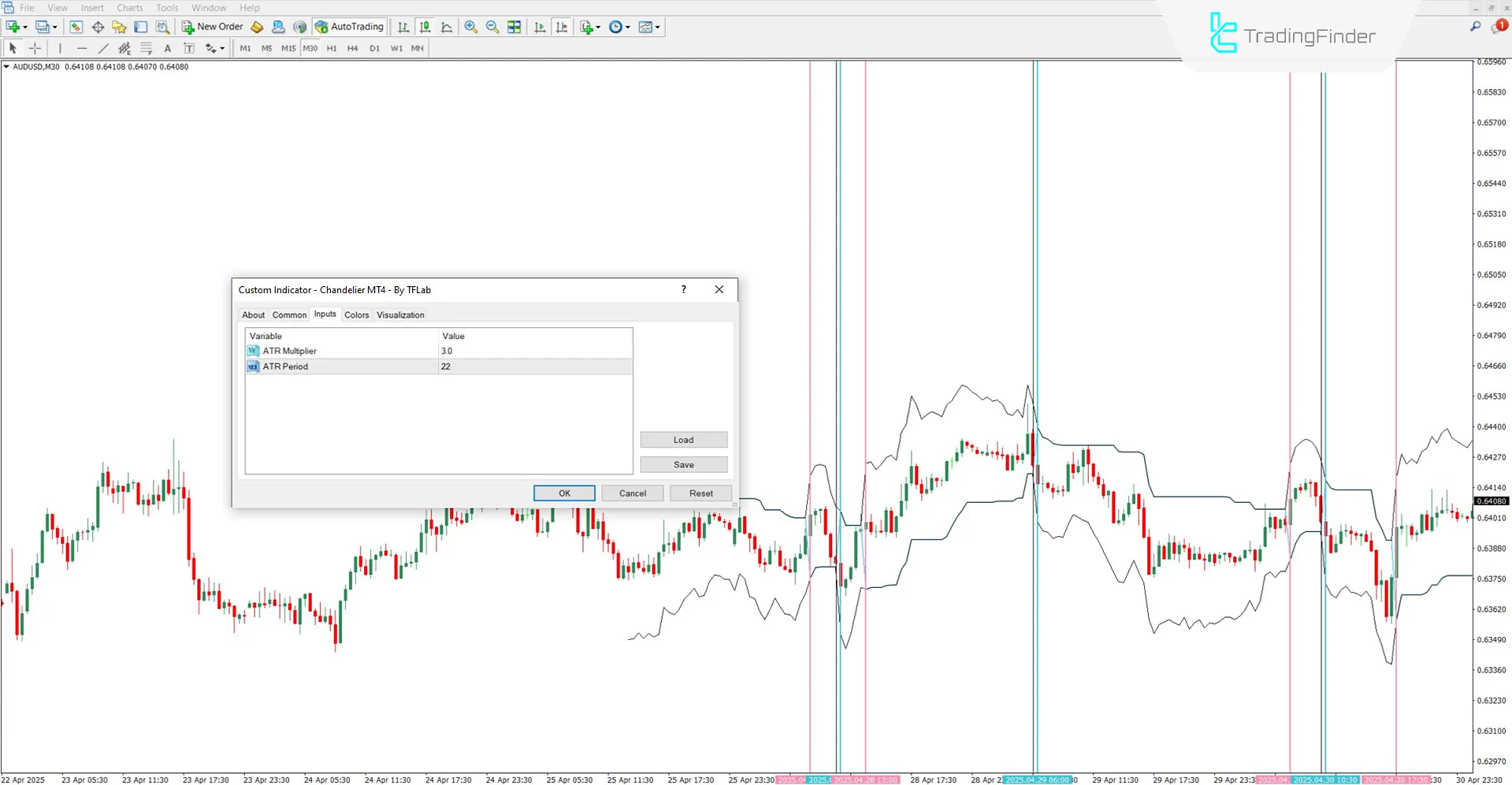Select the Crosshair tool
The height and width of the screenshot is (785, 1512).
point(35,48)
